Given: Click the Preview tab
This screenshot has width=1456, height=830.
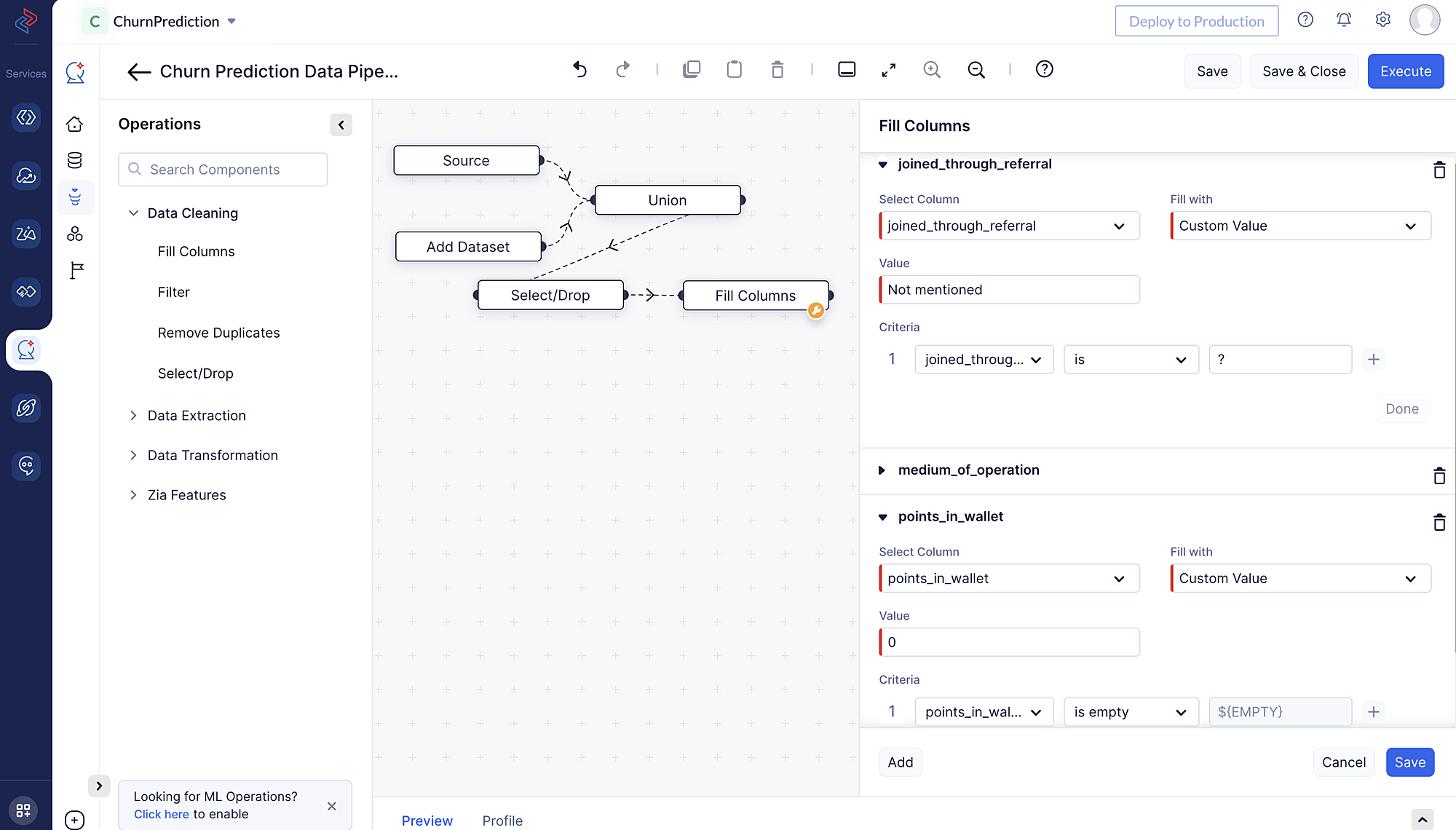Looking at the screenshot, I should pyautogui.click(x=427, y=820).
